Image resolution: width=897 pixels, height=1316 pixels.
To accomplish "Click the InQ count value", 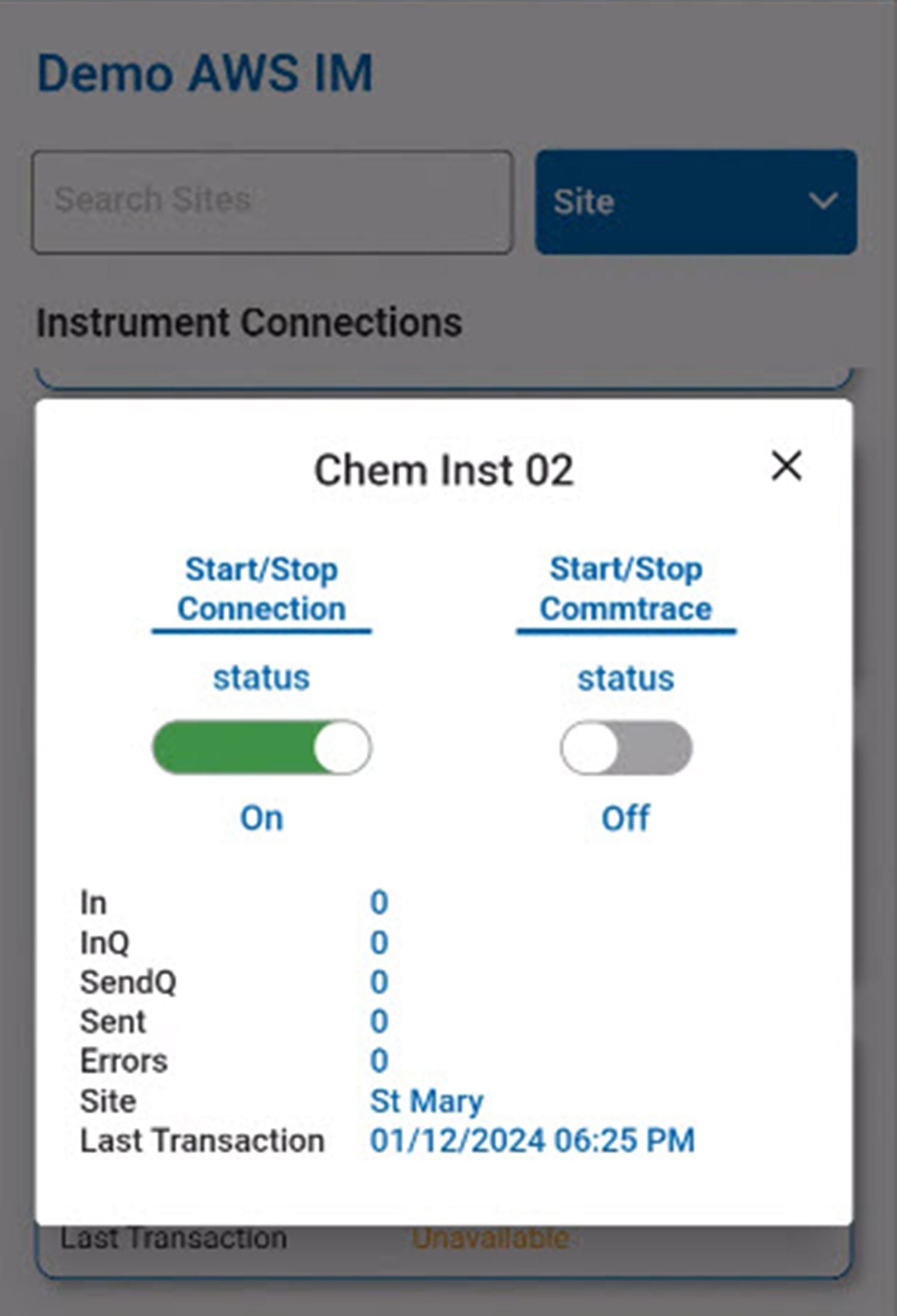I will click(379, 943).
